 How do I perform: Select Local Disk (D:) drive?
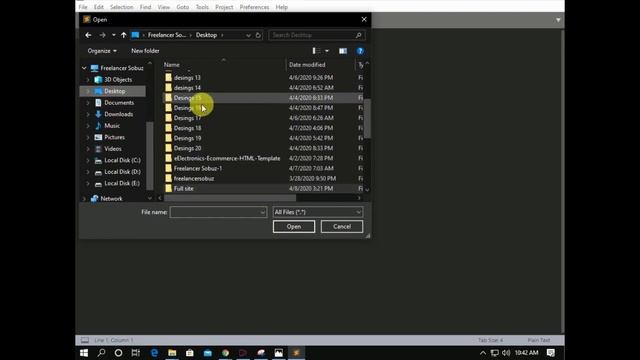pos(122,172)
